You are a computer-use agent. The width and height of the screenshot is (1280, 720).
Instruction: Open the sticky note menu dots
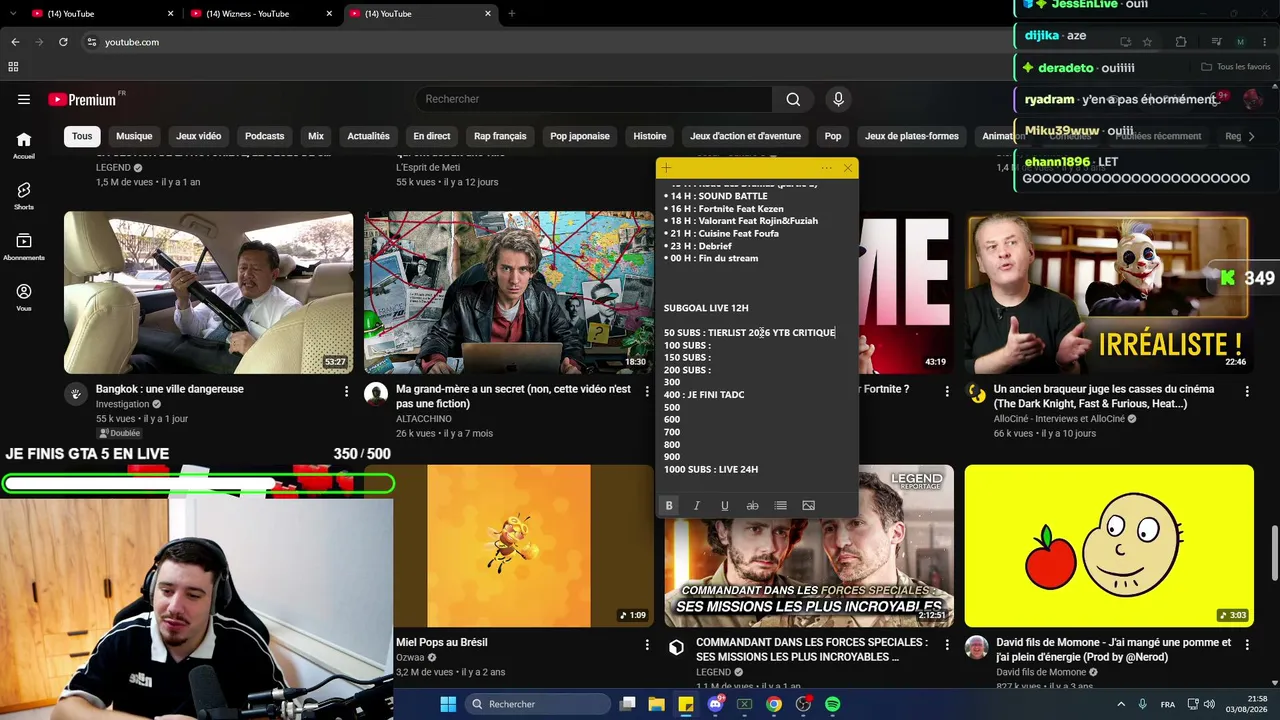pos(826,168)
